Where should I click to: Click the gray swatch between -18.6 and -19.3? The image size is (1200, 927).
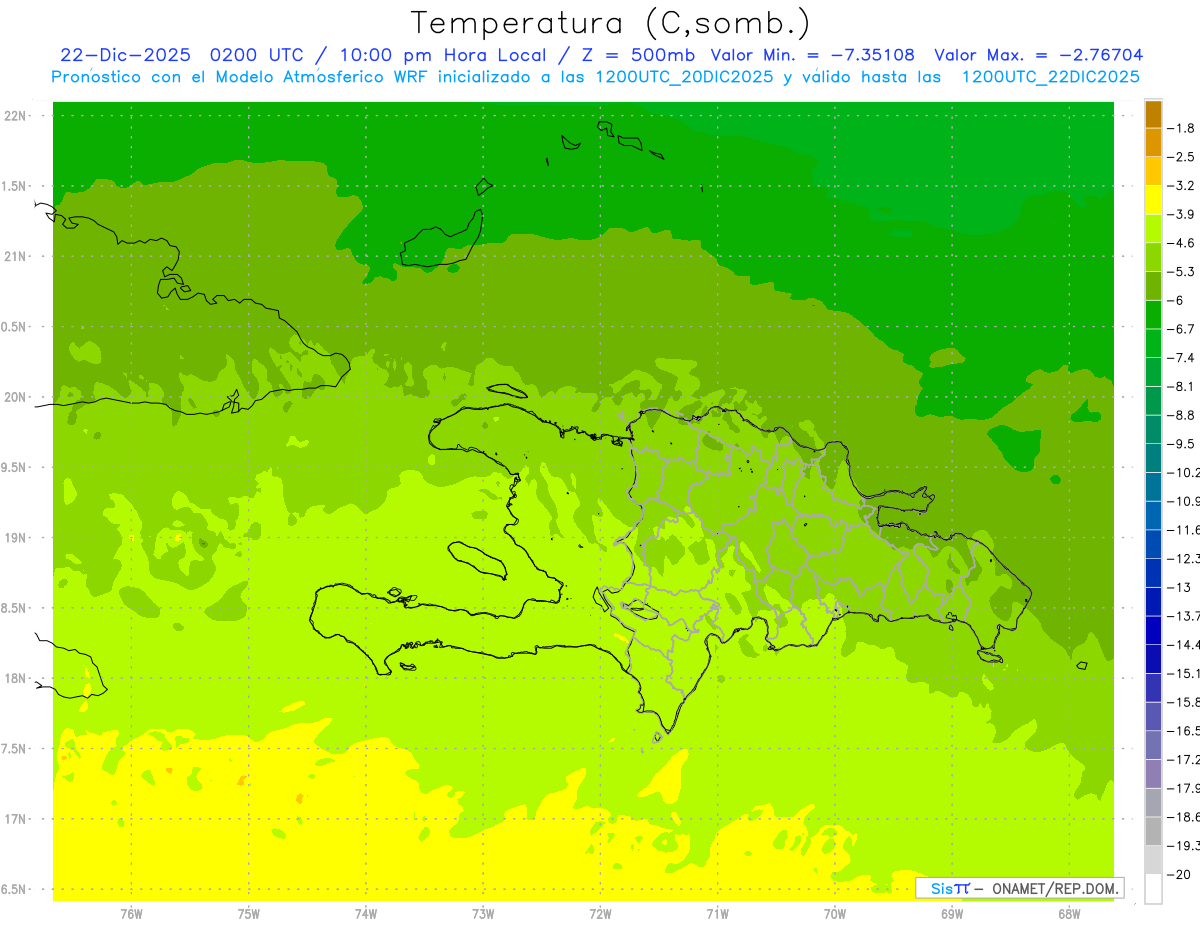pyautogui.click(x=1153, y=831)
